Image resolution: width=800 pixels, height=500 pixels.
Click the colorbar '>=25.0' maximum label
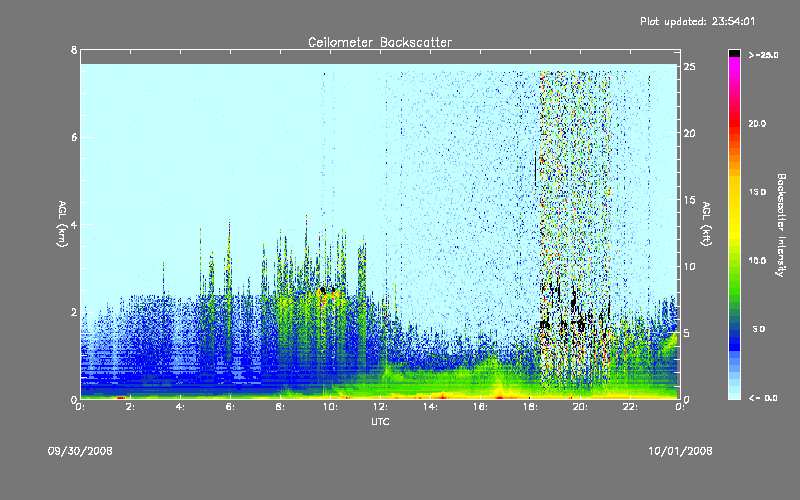point(763,55)
